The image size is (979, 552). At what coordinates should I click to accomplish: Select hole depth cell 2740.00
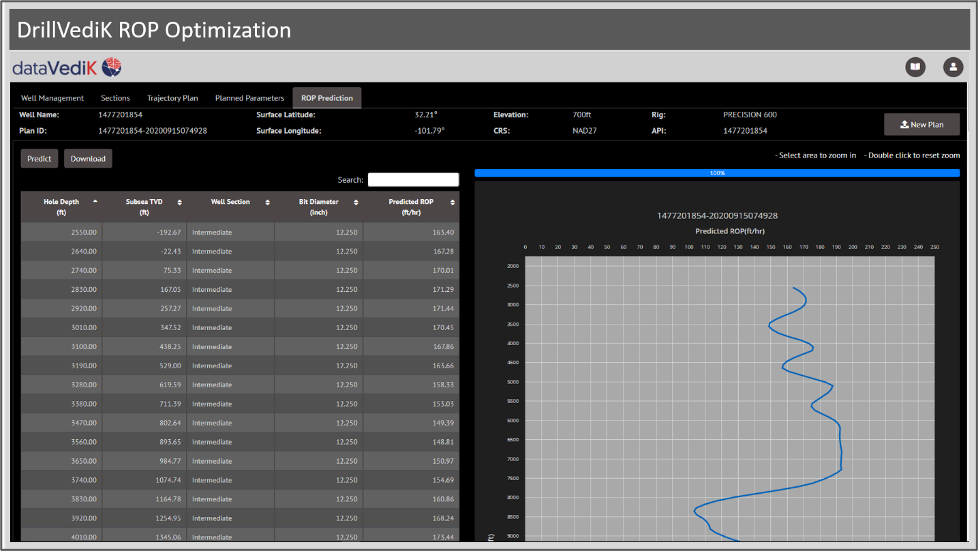pos(62,270)
